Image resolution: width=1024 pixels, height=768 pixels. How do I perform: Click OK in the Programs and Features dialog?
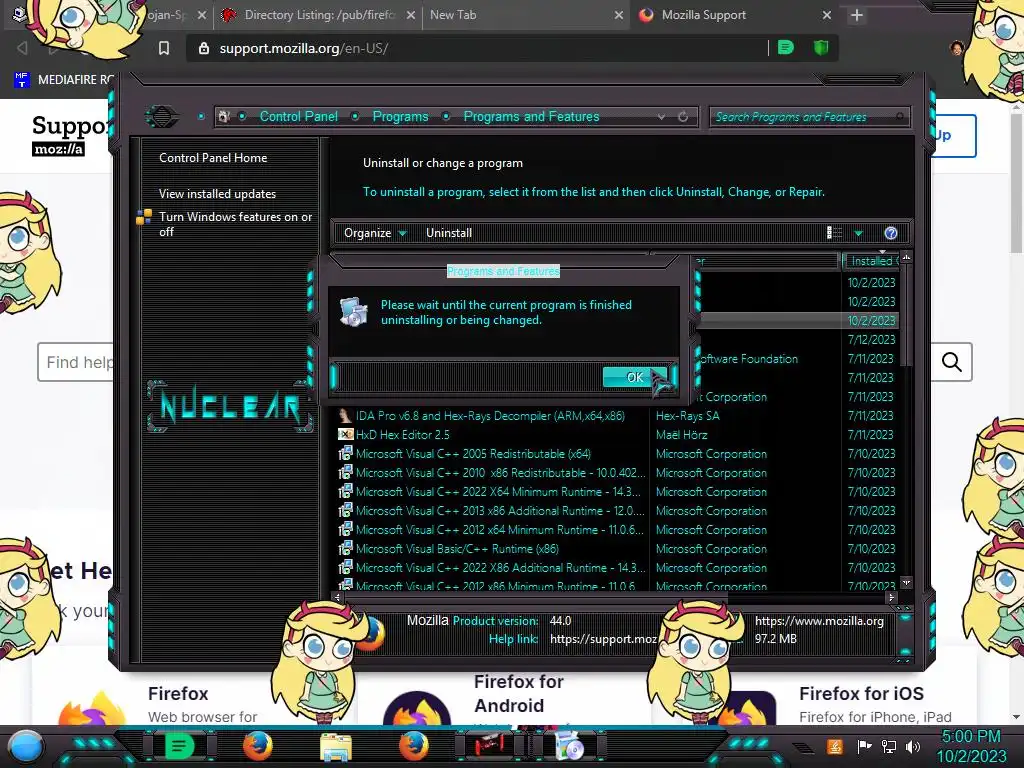(634, 377)
